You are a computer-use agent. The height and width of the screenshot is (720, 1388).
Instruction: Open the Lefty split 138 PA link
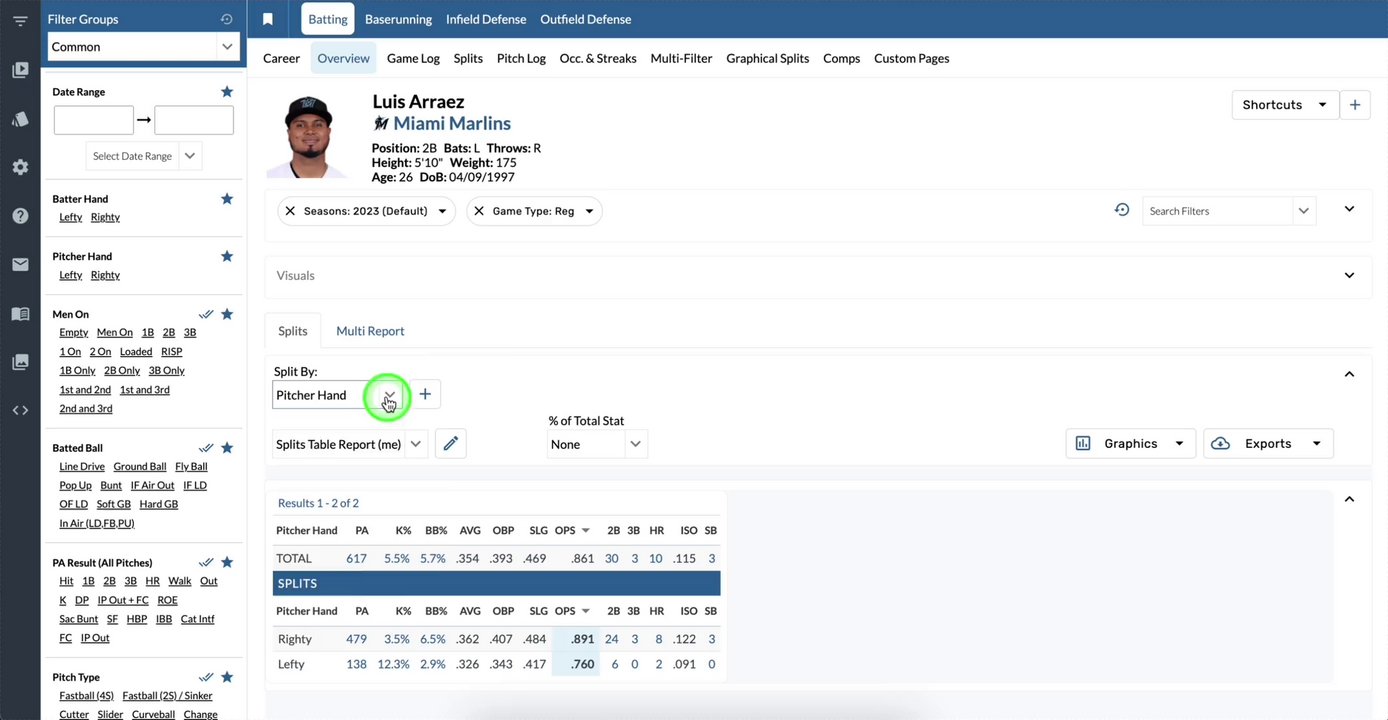[x=356, y=664]
